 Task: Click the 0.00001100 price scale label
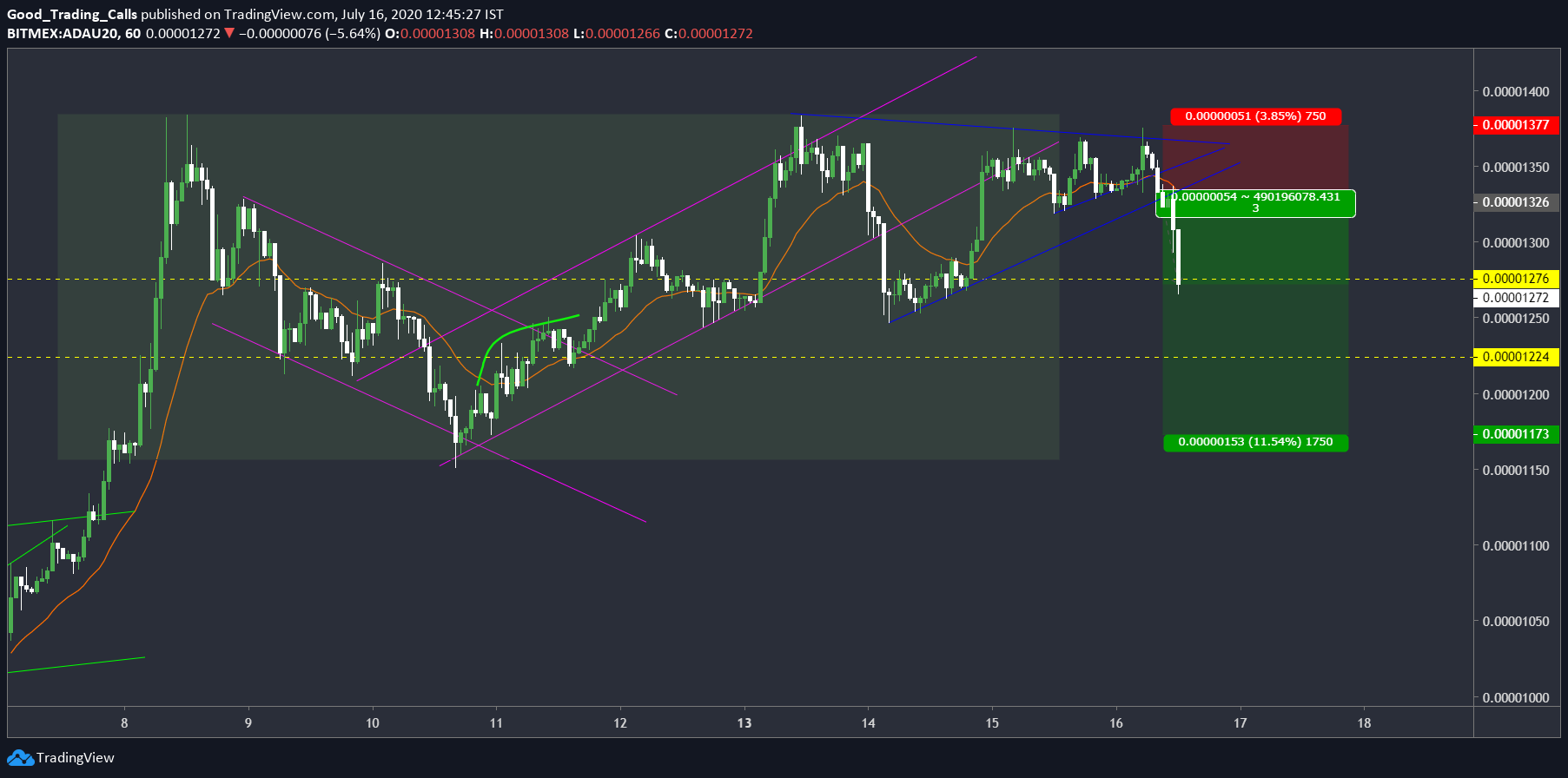click(1516, 546)
